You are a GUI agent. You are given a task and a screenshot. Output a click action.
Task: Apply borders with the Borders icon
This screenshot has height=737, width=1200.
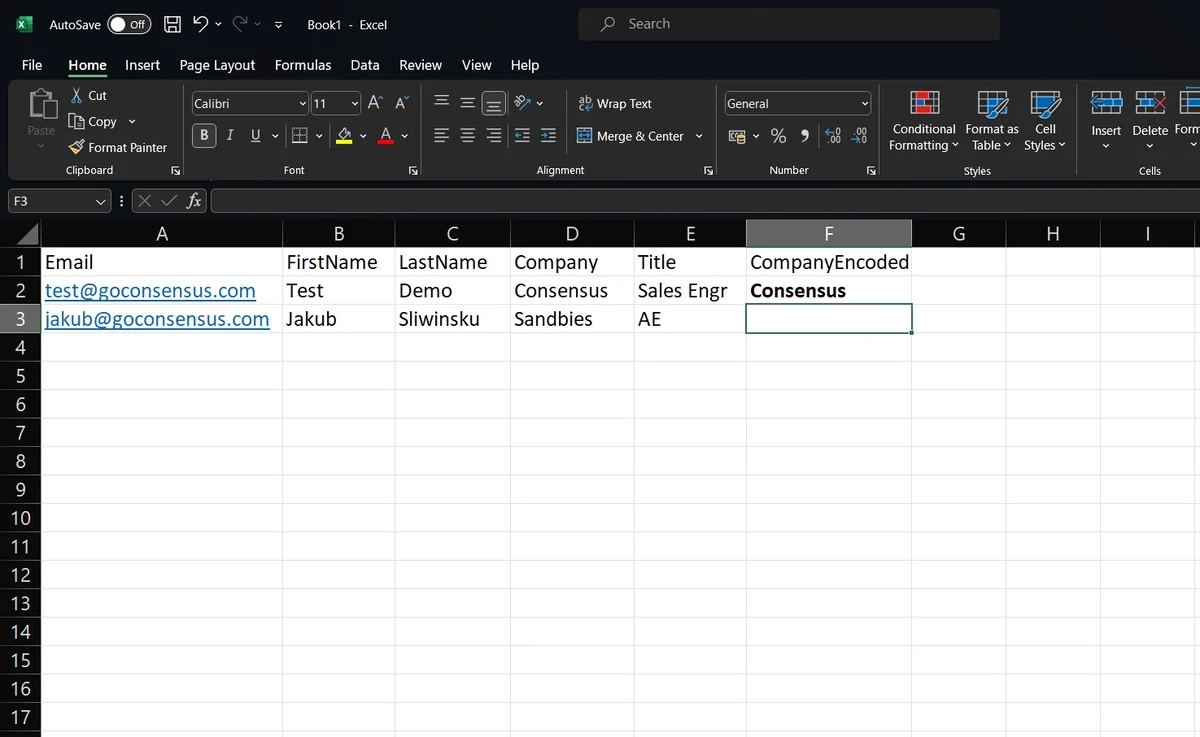[x=299, y=135]
